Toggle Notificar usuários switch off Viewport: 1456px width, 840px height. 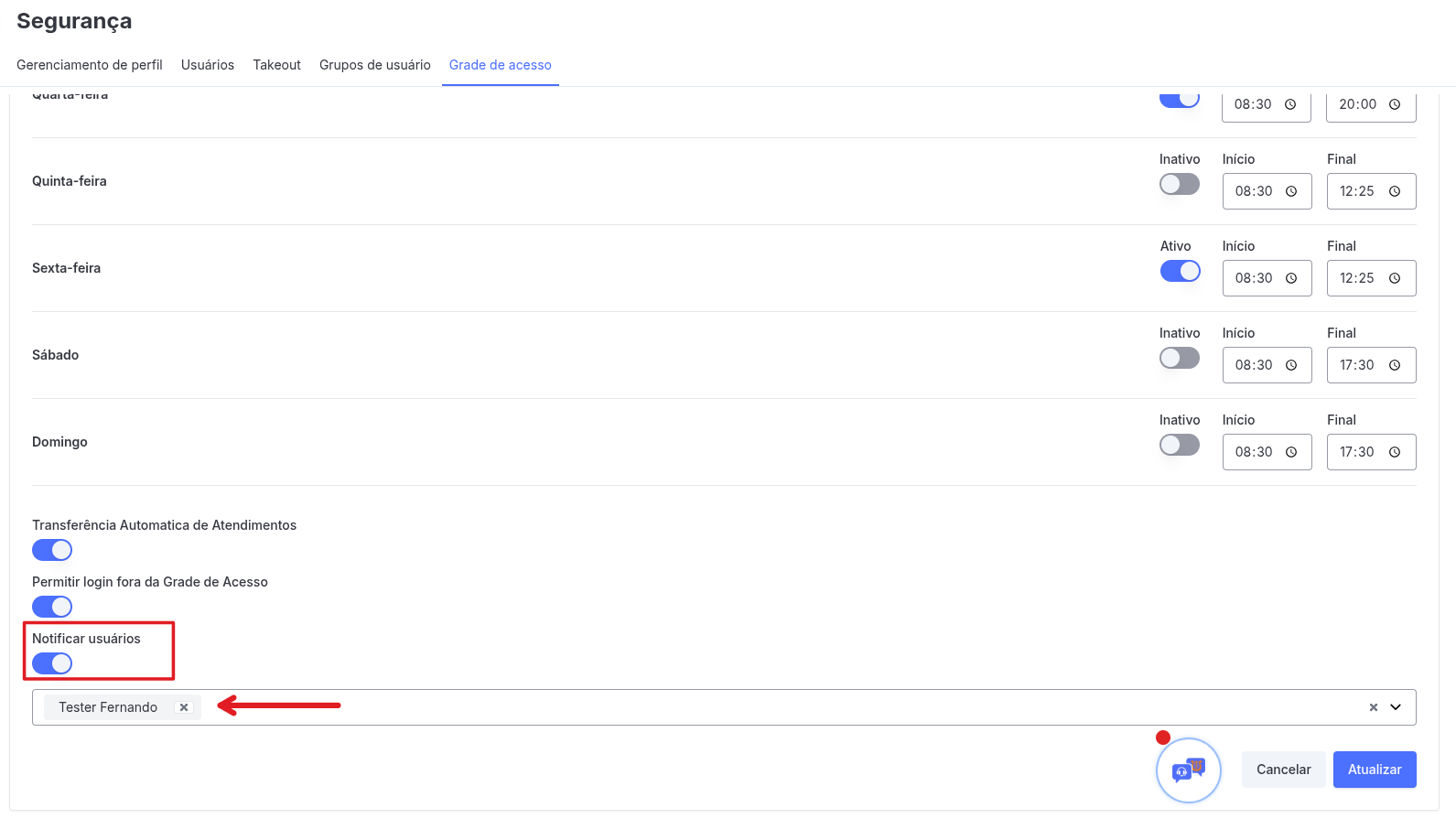tap(52, 663)
